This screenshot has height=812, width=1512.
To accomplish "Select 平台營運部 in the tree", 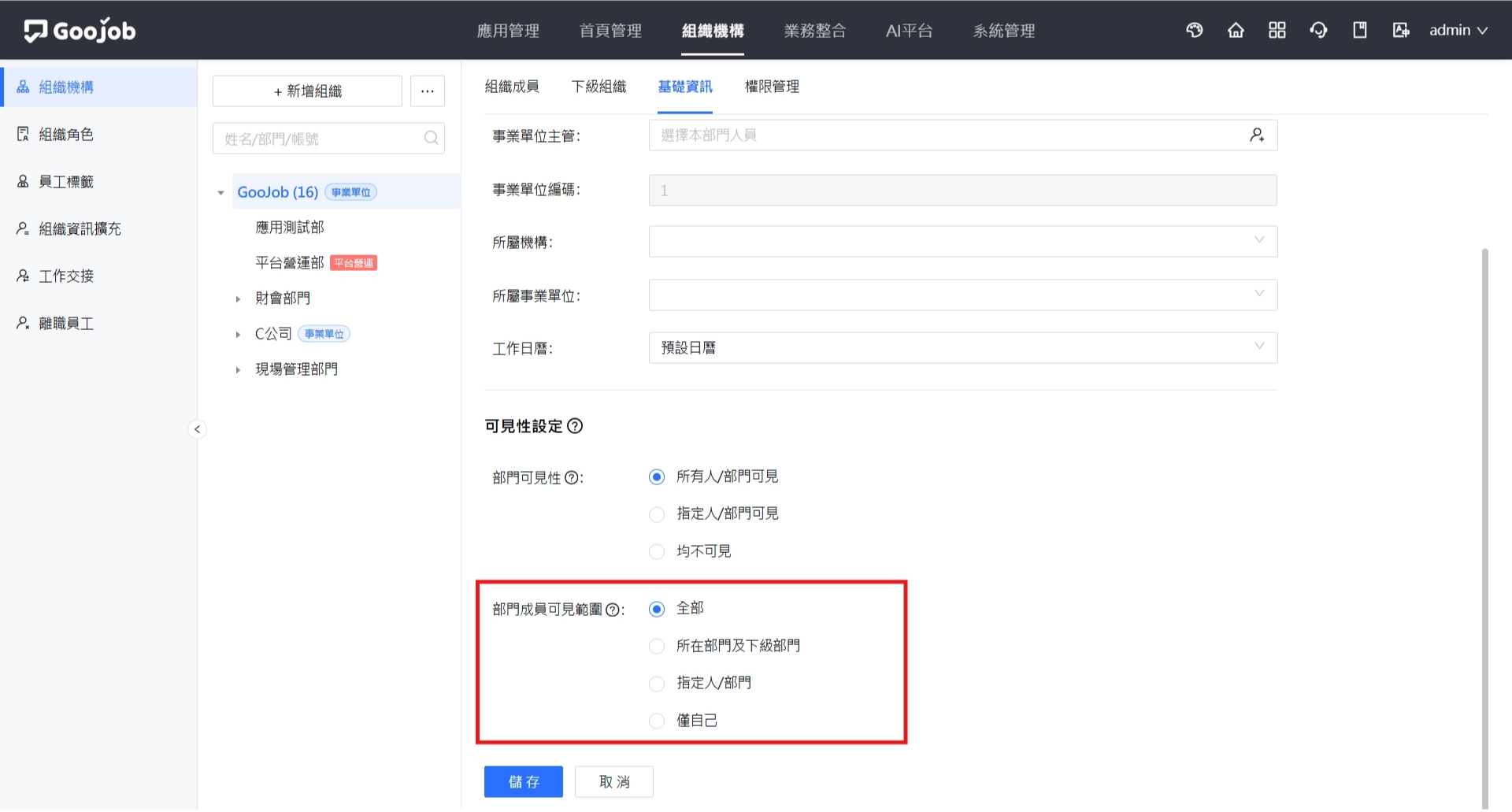I will pyautogui.click(x=290, y=263).
